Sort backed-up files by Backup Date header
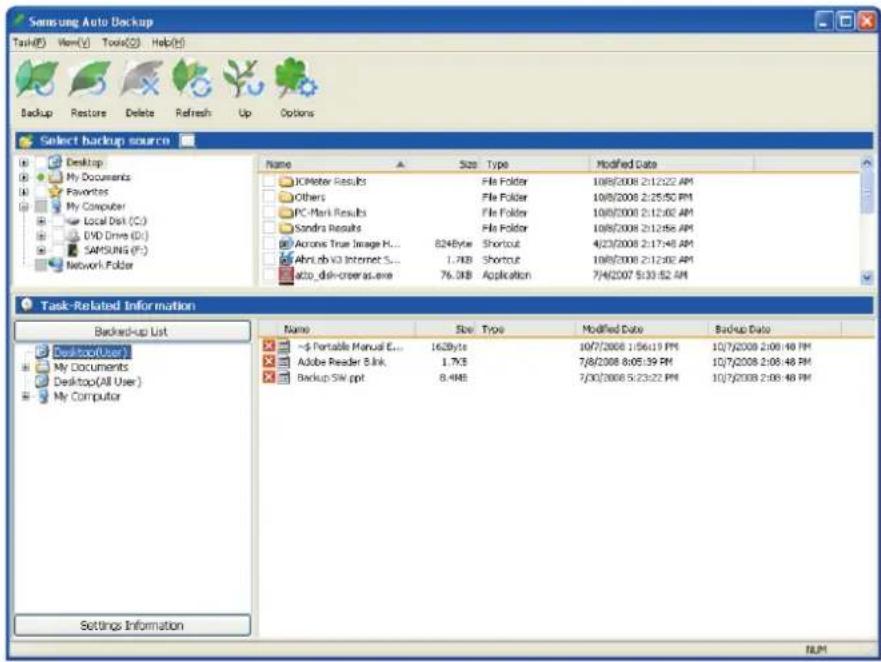The image size is (881, 662). [774, 329]
